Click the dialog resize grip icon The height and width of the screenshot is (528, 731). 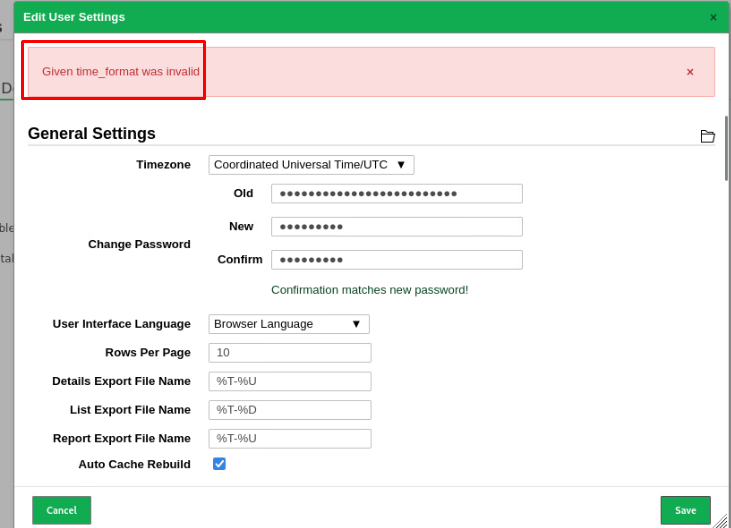pos(721,521)
